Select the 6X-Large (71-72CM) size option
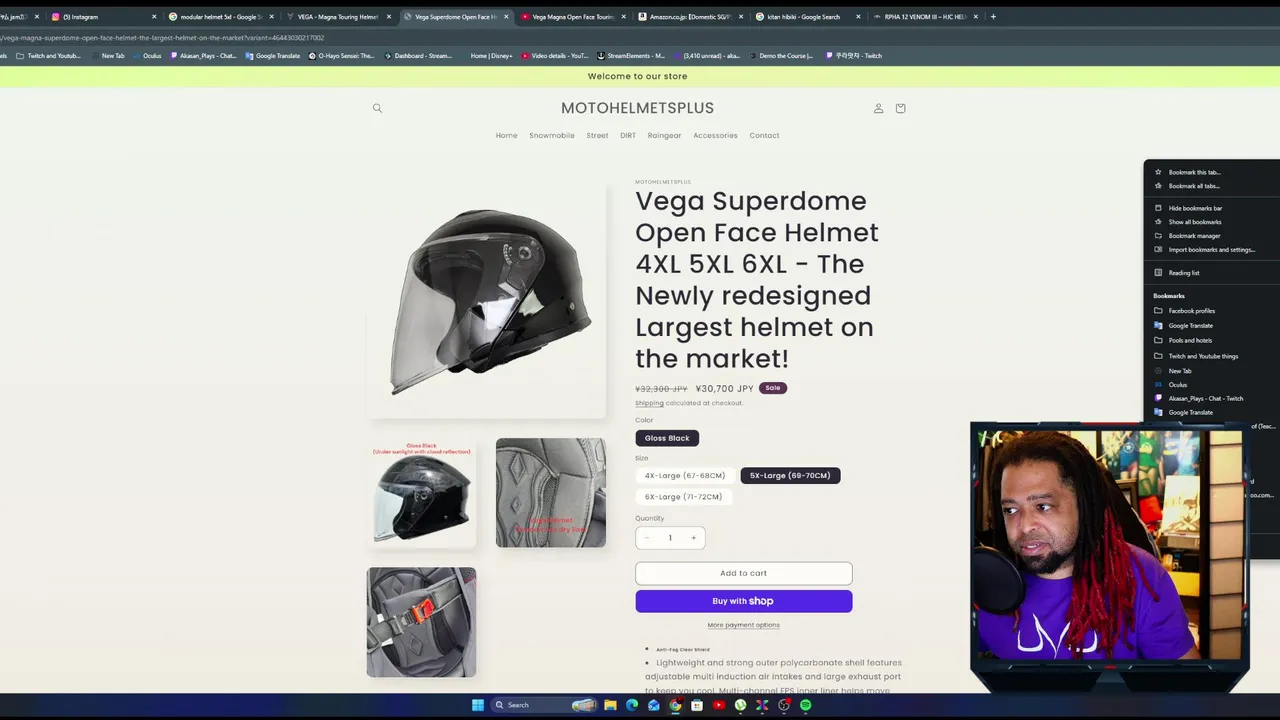The height and width of the screenshot is (720, 1280). pyautogui.click(x=683, y=497)
